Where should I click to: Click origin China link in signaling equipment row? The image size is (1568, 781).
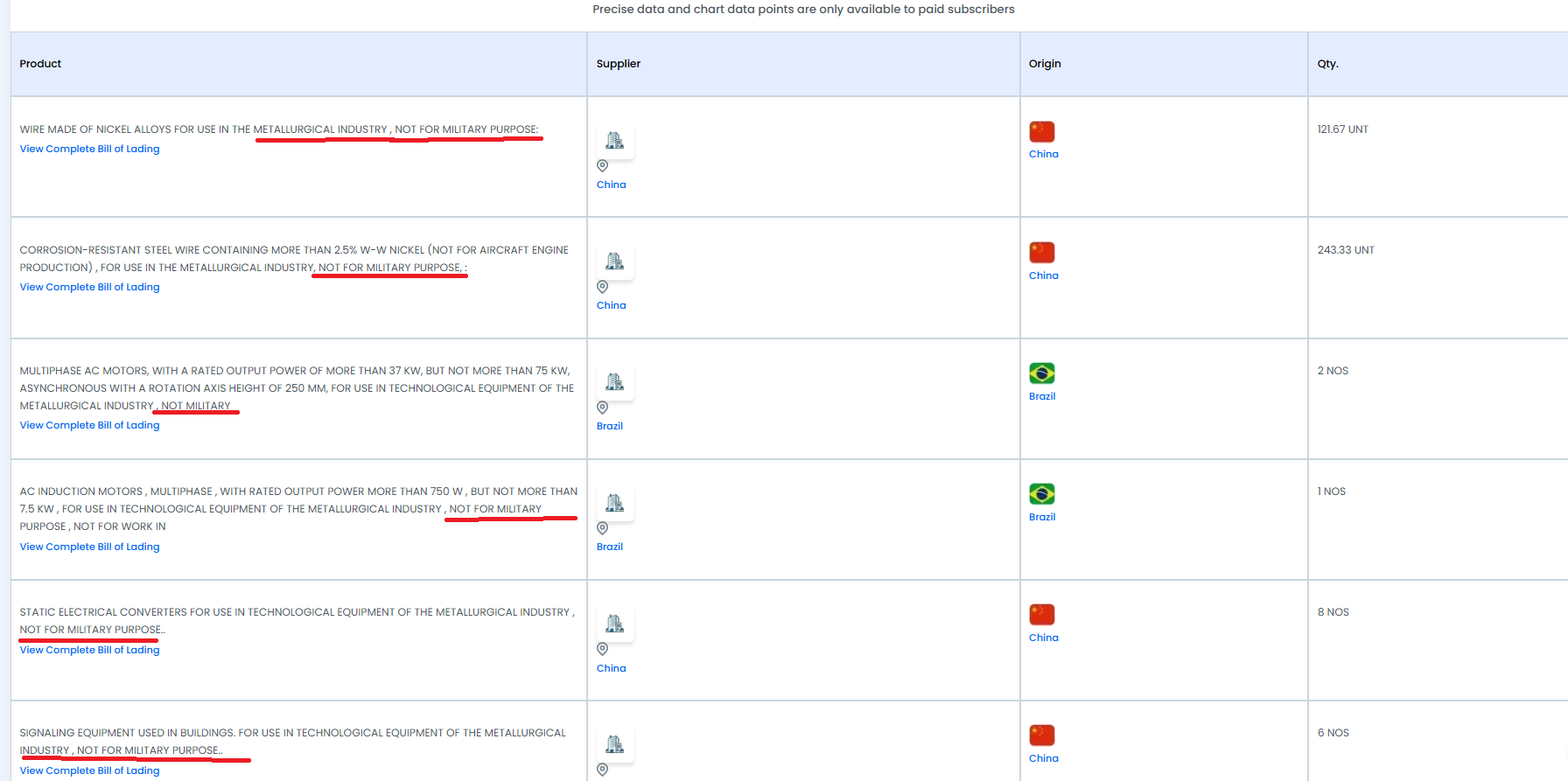point(1043,758)
